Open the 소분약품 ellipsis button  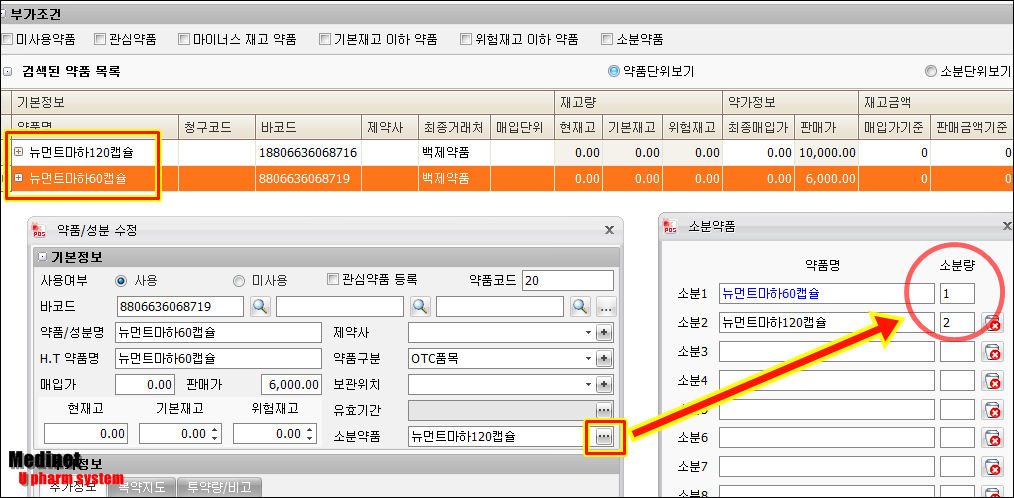(x=604, y=436)
